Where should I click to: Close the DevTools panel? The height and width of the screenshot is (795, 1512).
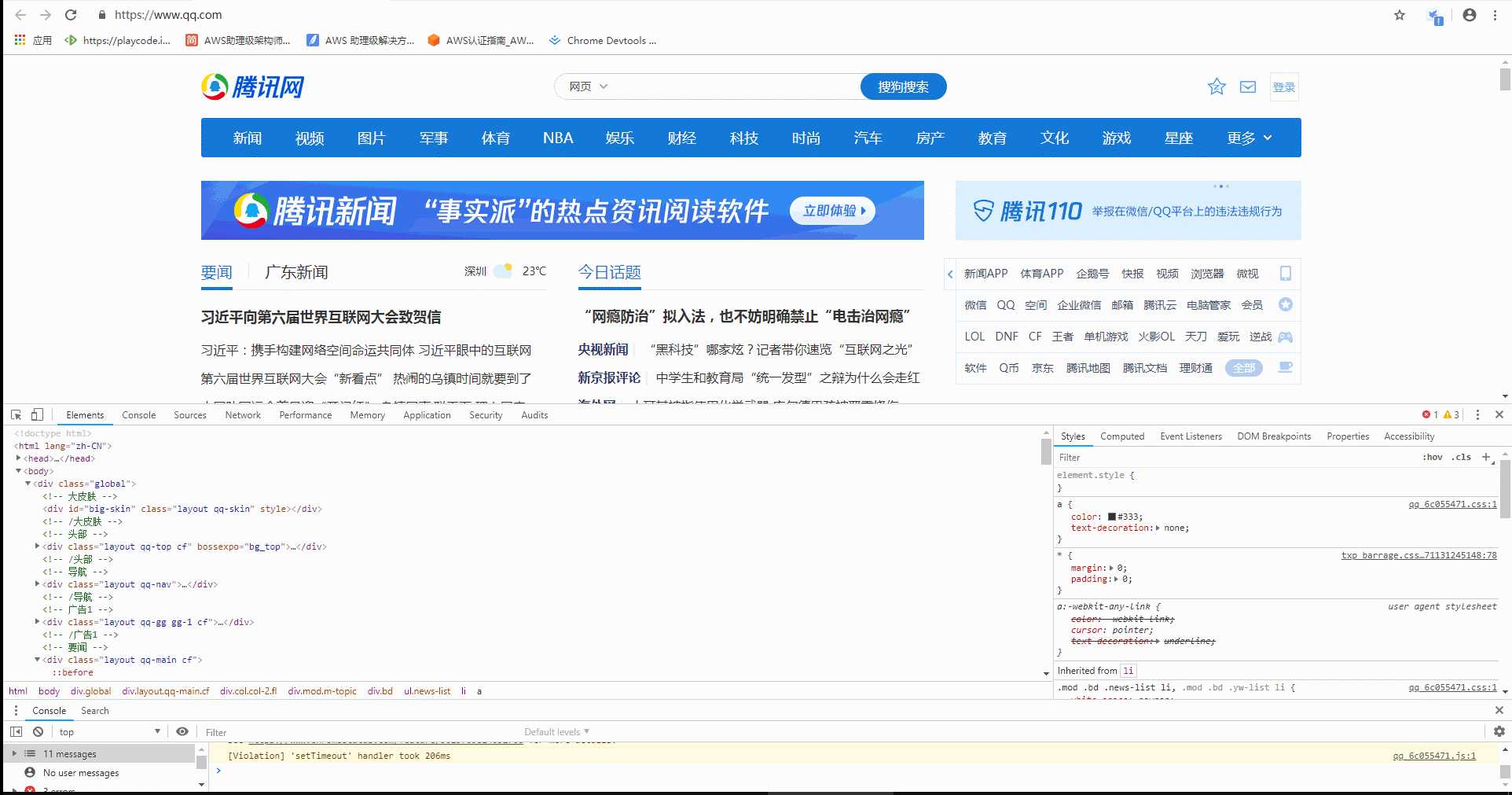pyautogui.click(x=1499, y=414)
